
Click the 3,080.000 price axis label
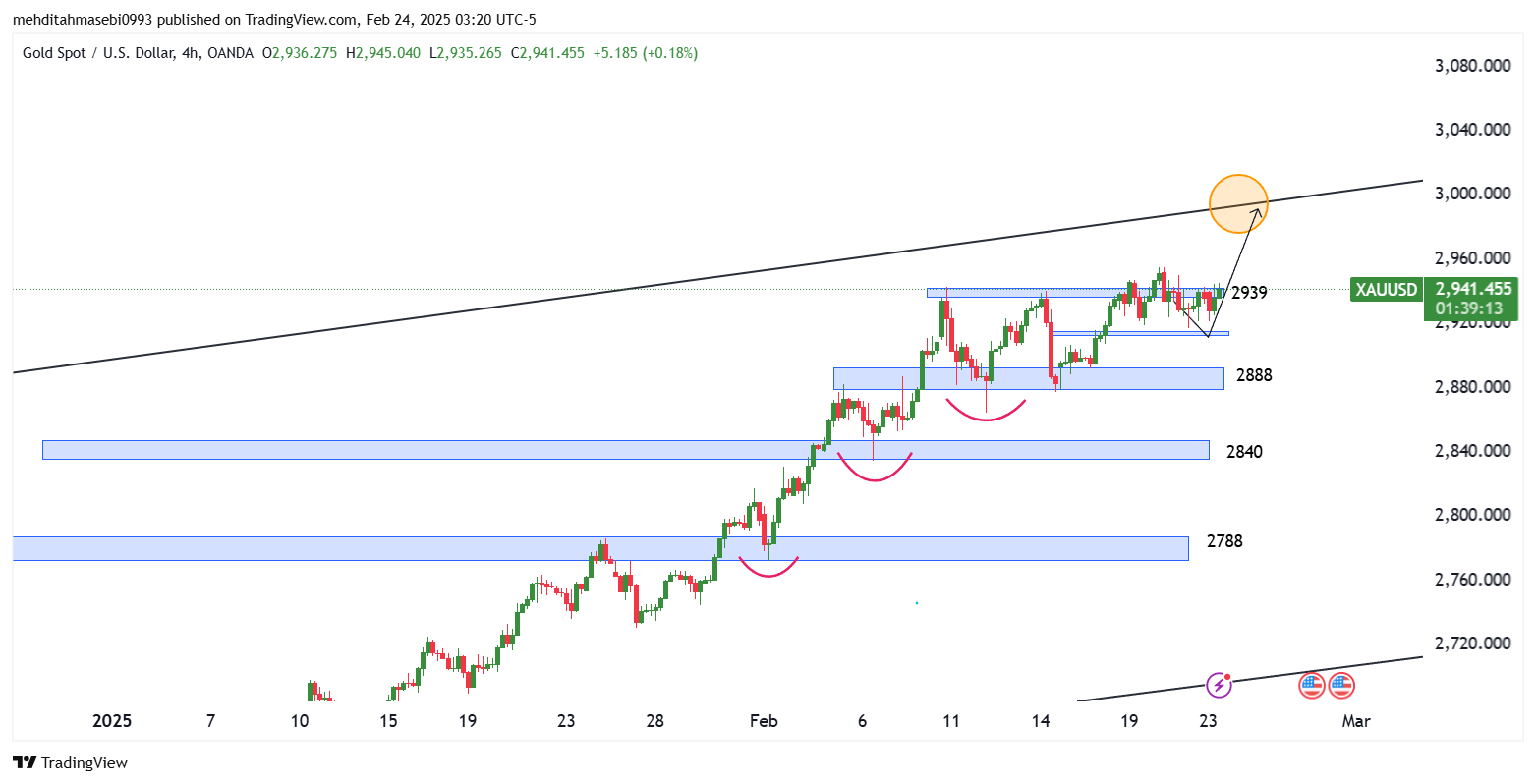coord(1473,66)
